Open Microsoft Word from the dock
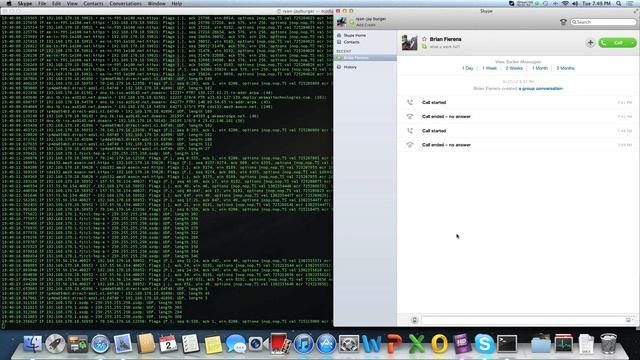640x360 pixels. pyautogui.click(x=371, y=344)
